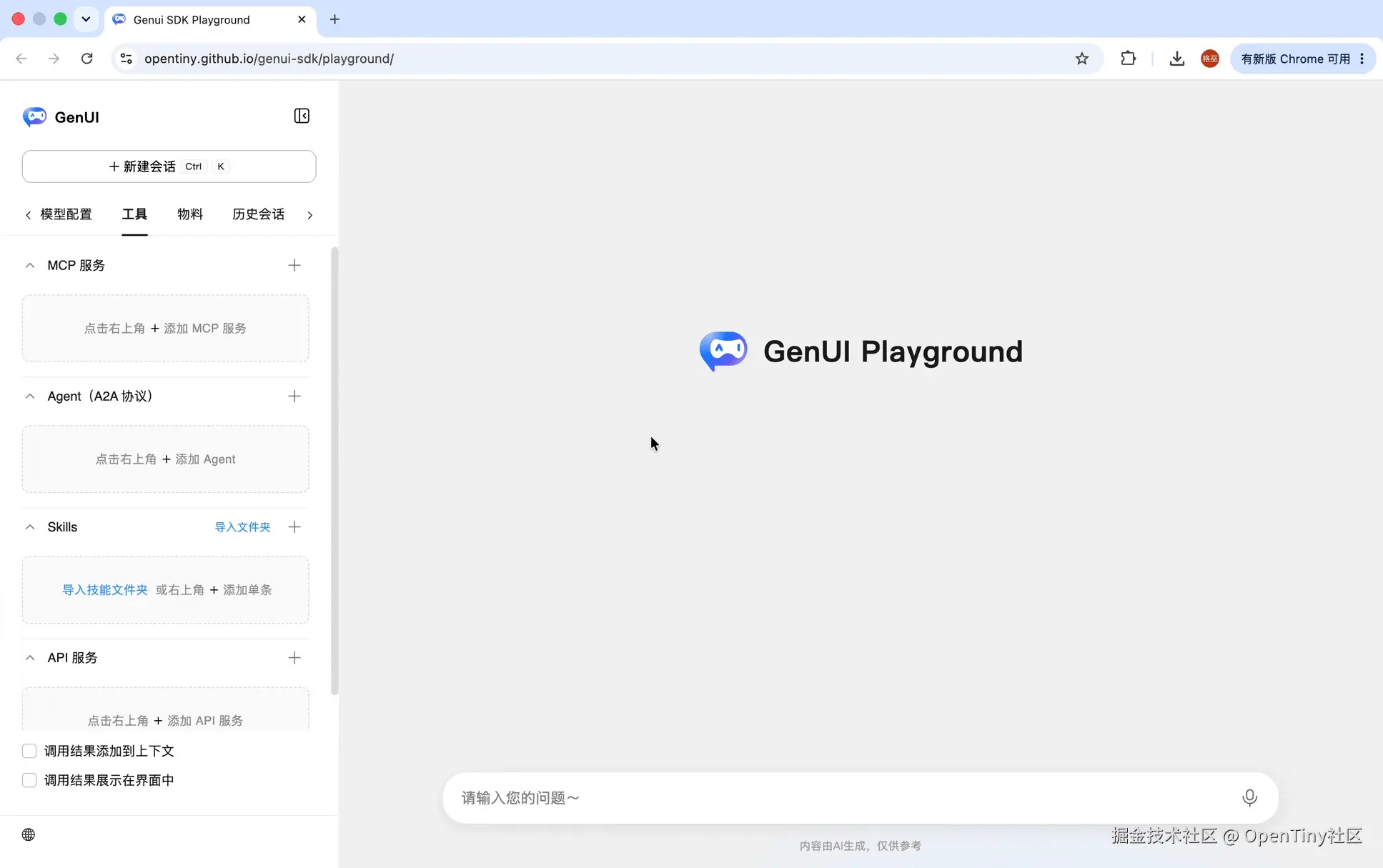
Task: Click the sidebar vertical scrollbar
Action: click(334, 472)
